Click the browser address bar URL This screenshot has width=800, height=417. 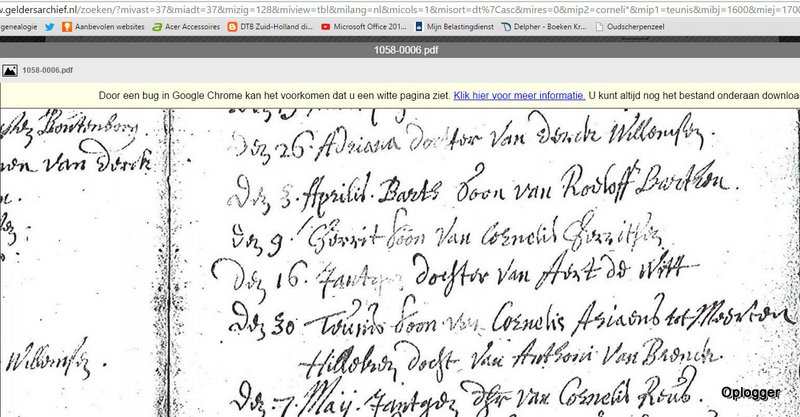(400, 10)
